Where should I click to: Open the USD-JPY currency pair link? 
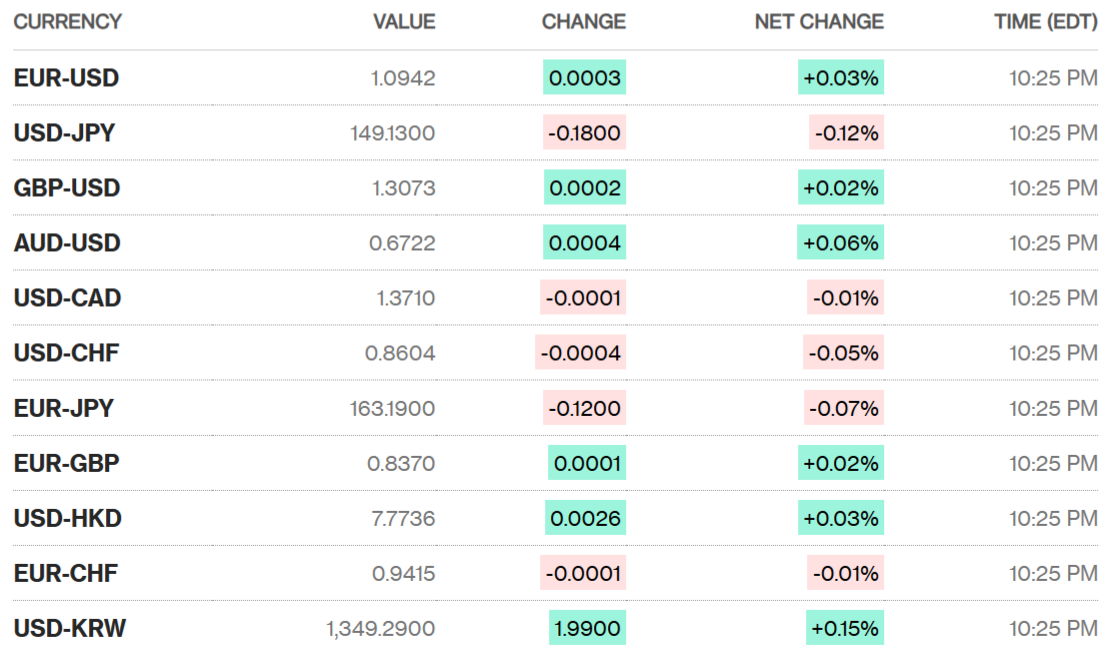[64, 133]
